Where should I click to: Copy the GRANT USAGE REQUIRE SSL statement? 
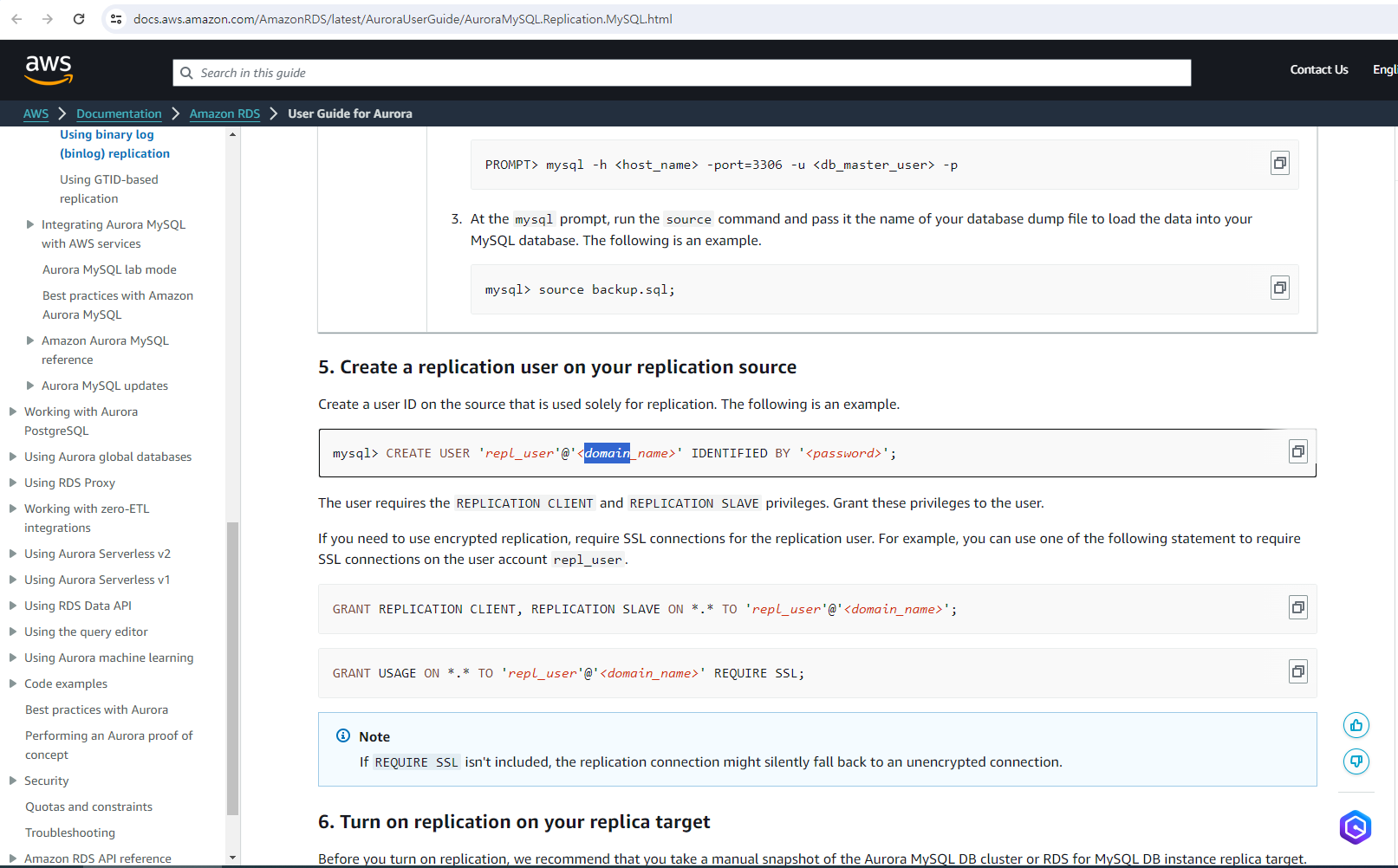click(1297, 671)
